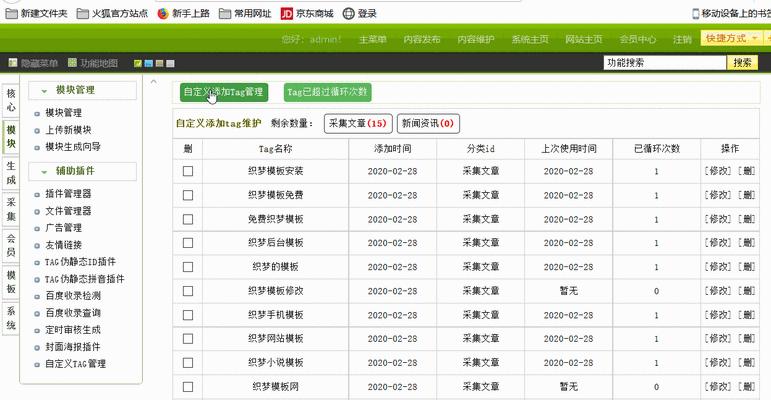The height and width of the screenshot is (400, 771).
Task: Switch to the 核心 vertical tab
Action: coord(11,100)
